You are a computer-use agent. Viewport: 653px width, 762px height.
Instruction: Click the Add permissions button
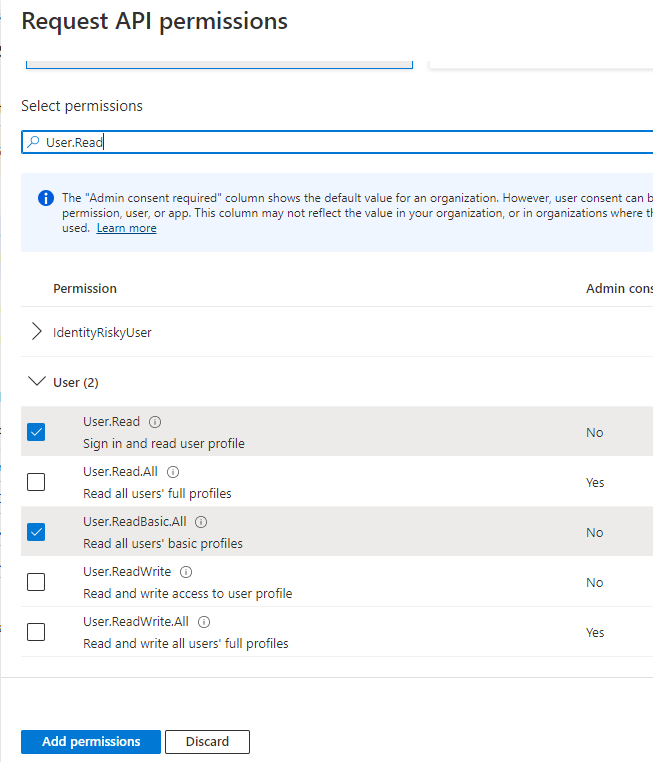[90, 742]
